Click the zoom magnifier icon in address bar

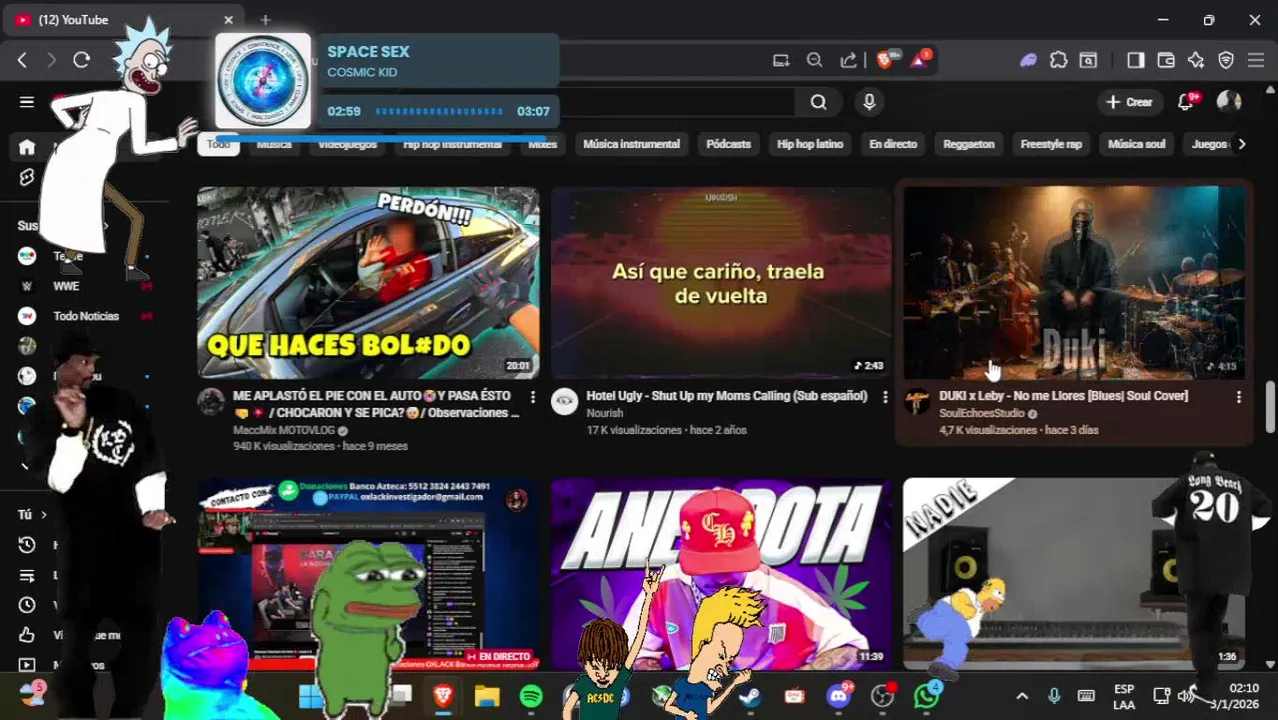pyautogui.click(x=814, y=60)
